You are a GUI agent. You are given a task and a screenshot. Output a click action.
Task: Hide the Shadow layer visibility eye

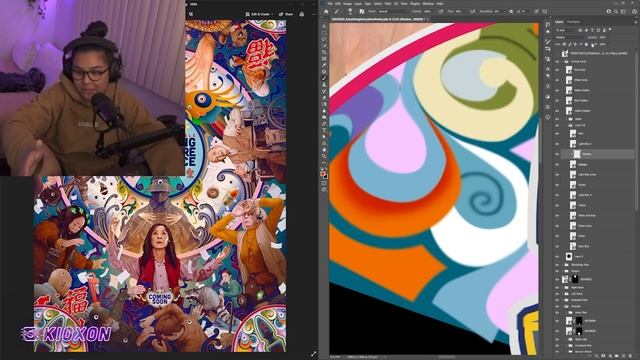pos(557,154)
